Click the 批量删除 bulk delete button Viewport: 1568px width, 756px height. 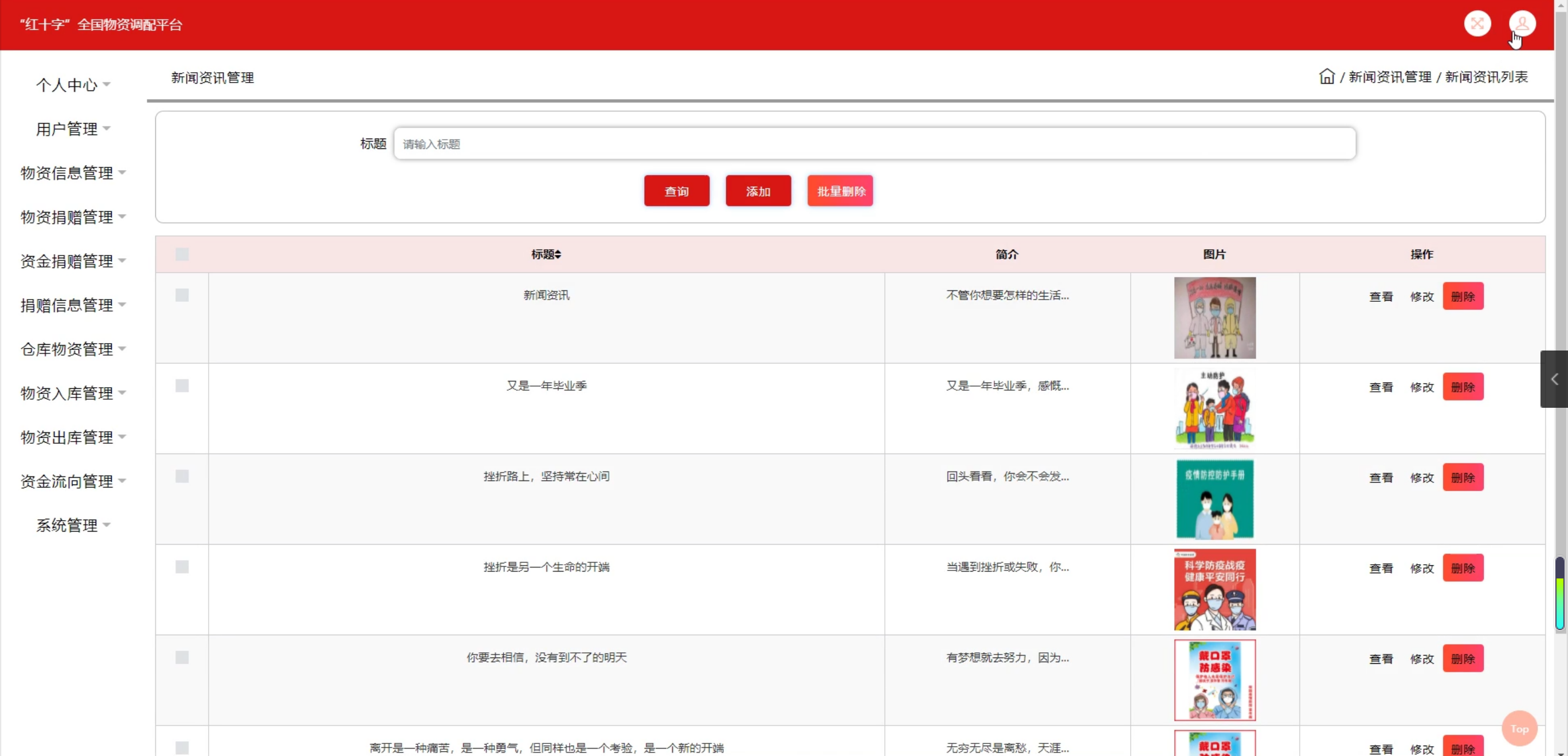[840, 190]
